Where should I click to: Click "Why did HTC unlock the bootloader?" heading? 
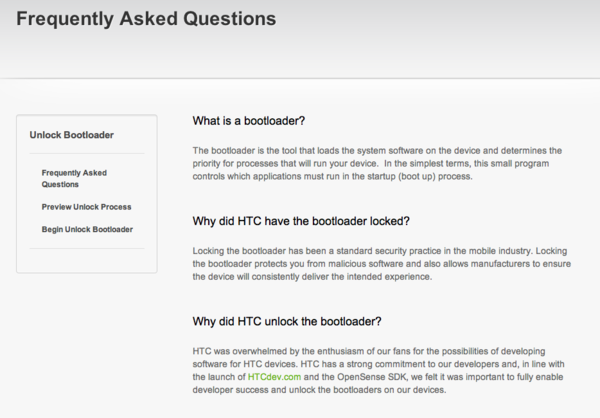(286, 321)
